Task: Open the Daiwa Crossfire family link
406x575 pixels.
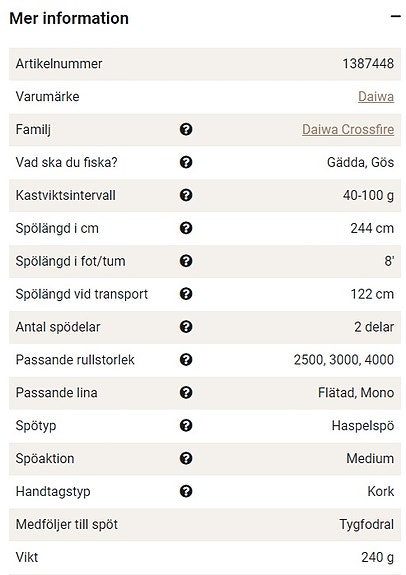Action: tap(348, 129)
